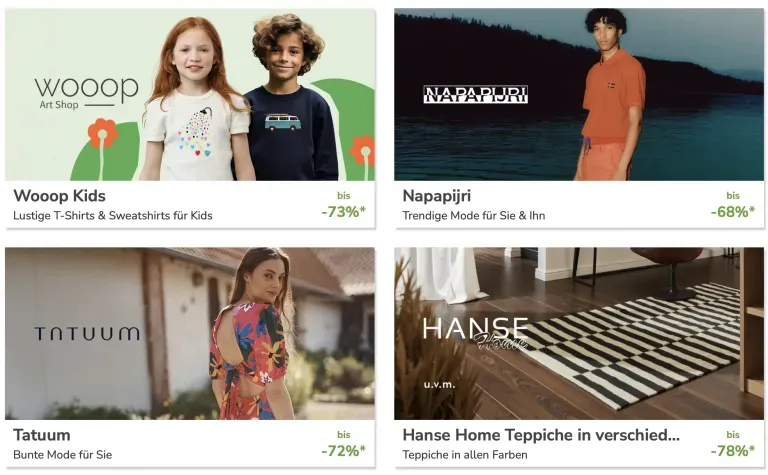This screenshot has height=475, width=768.
Task: Click the -72% discount on Tatuum
Action: tap(343, 451)
